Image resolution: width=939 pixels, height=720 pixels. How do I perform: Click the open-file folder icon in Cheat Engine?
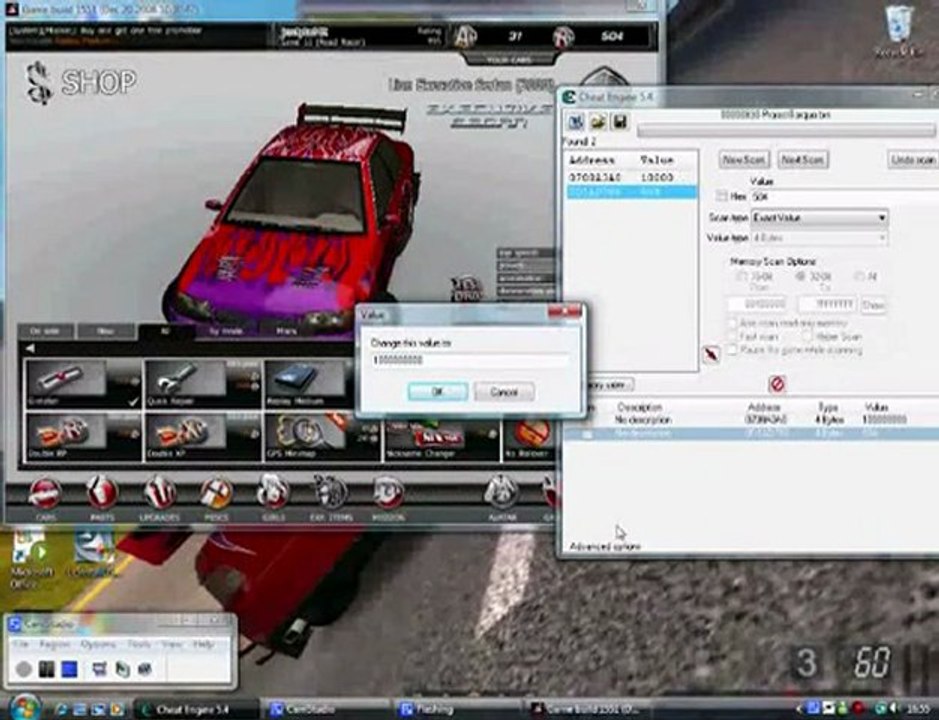(598, 122)
